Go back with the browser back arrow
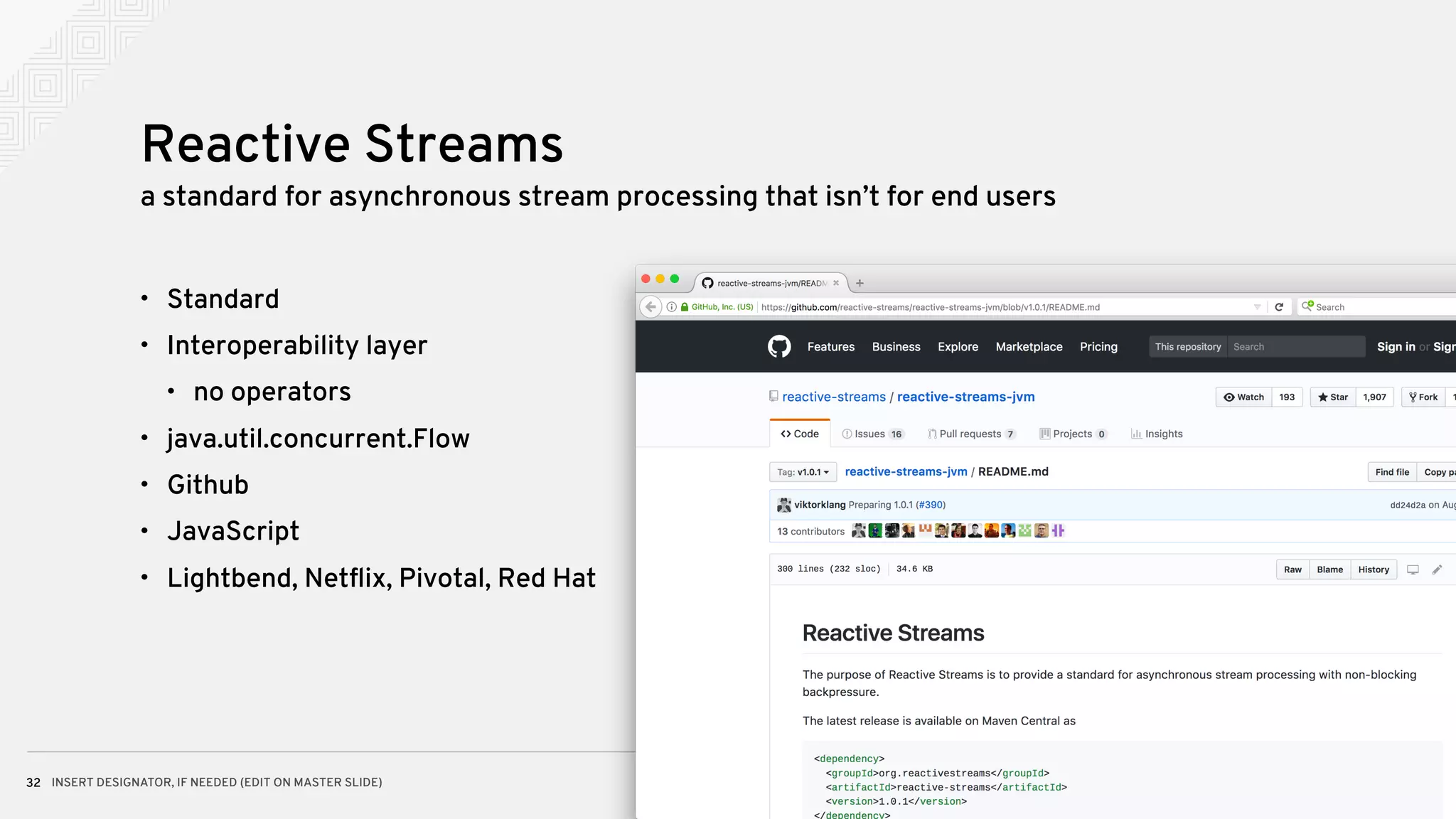The image size is (1456, 819). [651, 307]
